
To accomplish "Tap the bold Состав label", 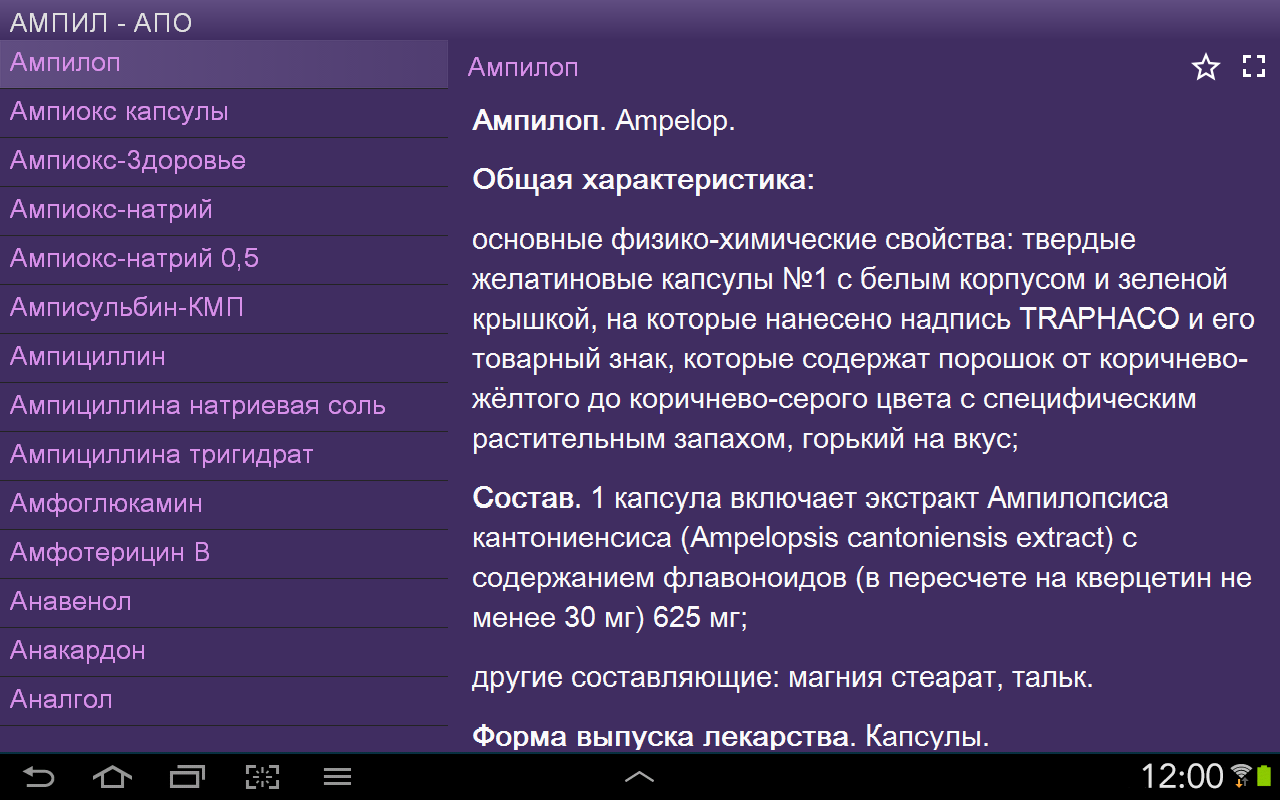I will point(527,498).
